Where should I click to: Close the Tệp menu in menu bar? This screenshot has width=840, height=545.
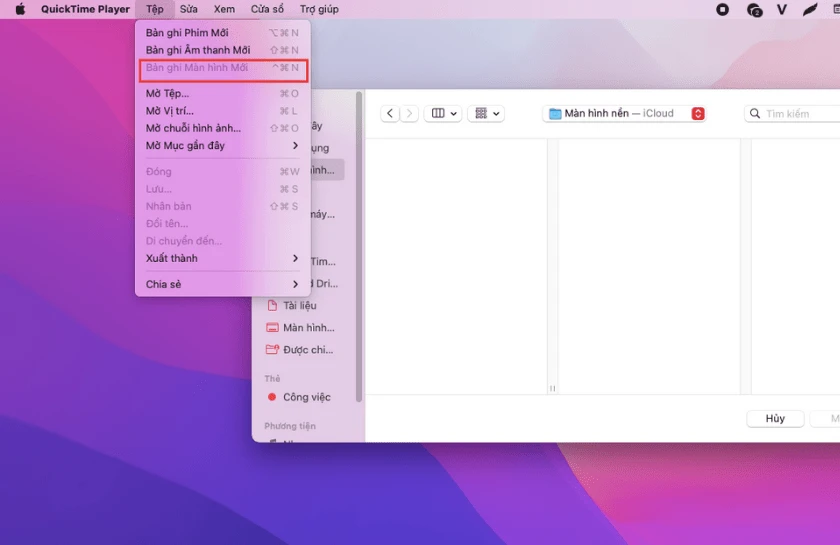click(x=154, y=9)
